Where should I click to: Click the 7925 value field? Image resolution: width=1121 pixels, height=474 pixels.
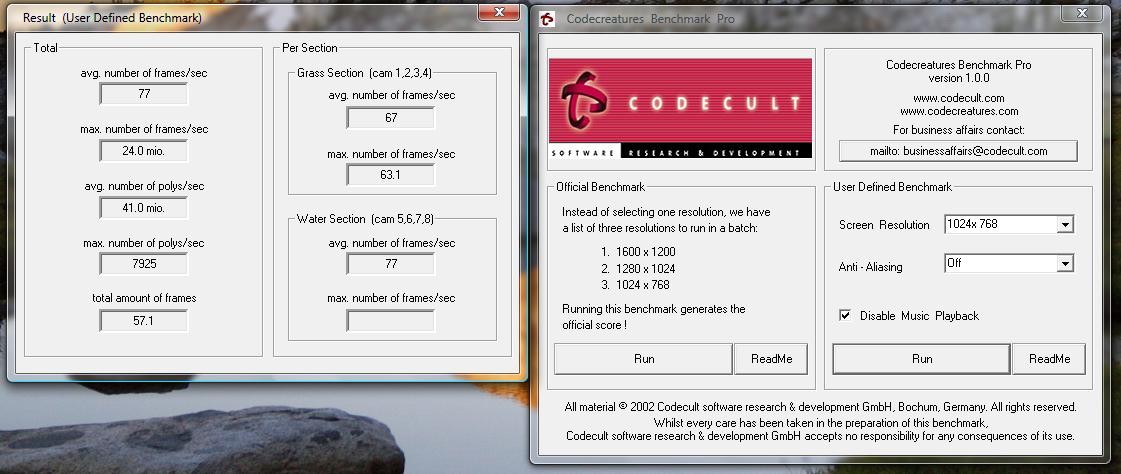click(x=144, y=264)
